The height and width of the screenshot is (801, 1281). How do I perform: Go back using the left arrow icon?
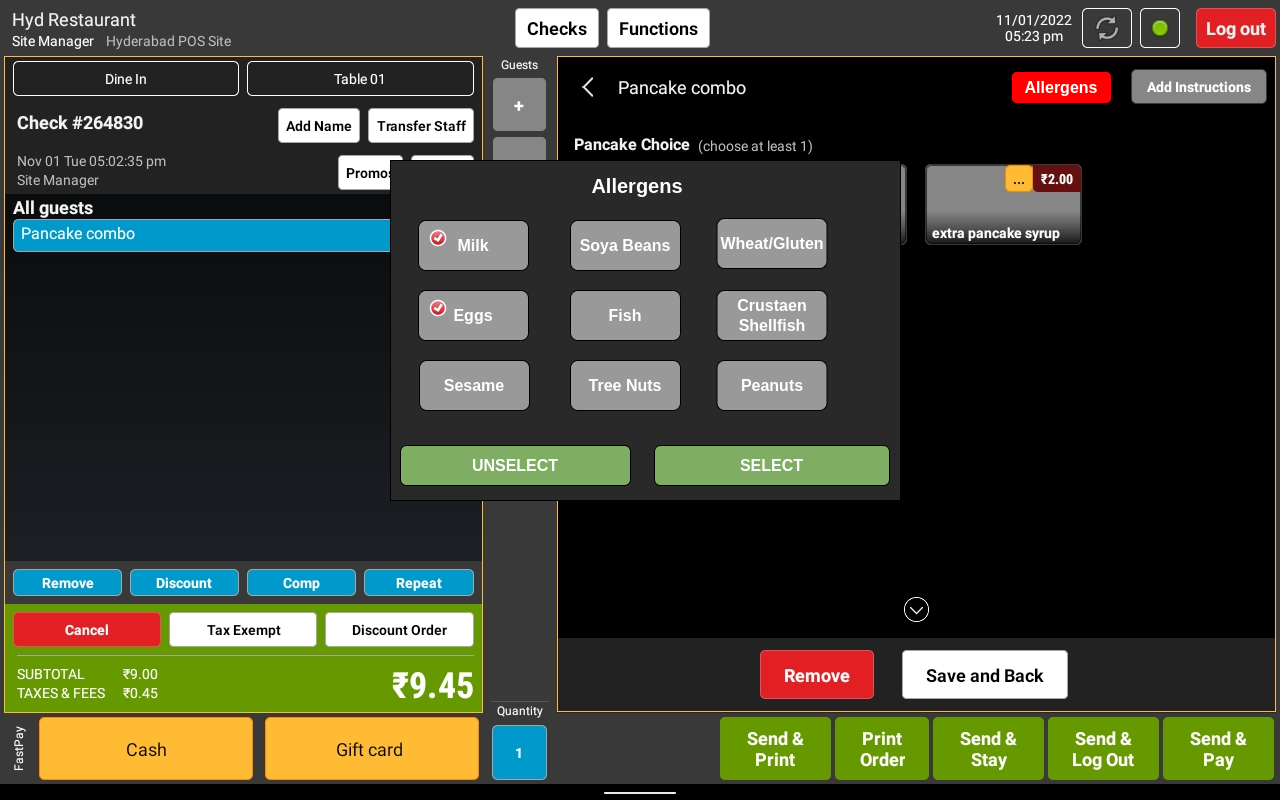[x=588, y=88]
